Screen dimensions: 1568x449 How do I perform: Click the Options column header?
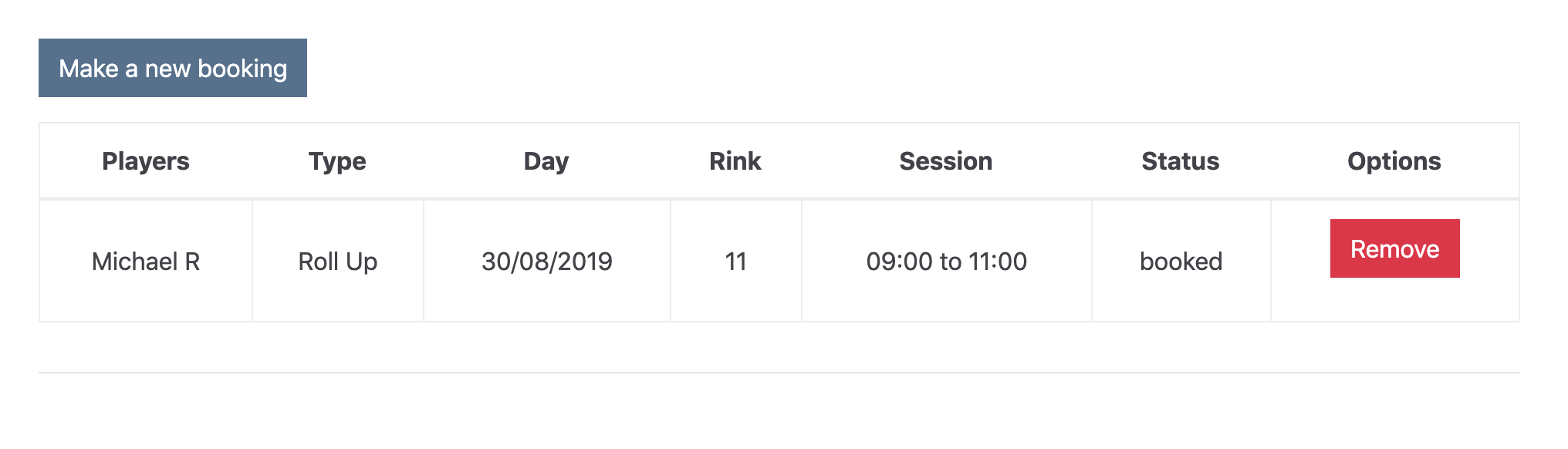[1394, 161]
